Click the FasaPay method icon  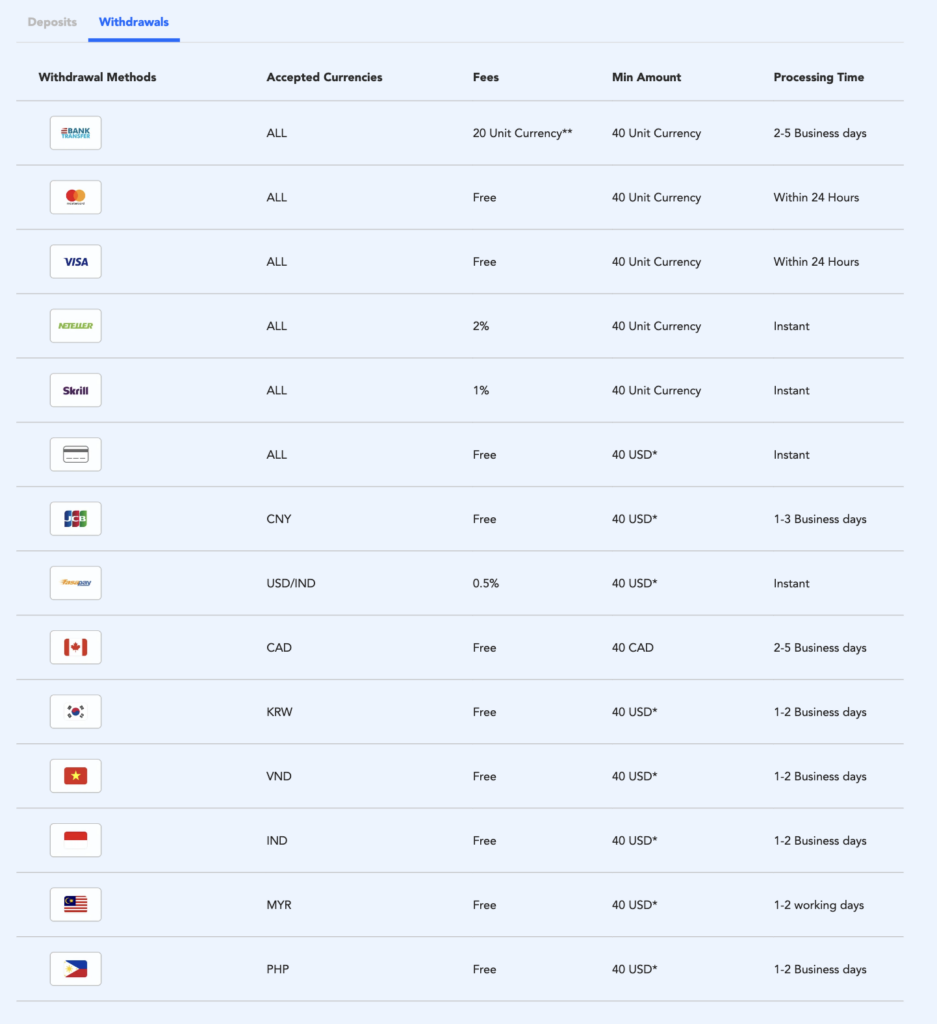(76, 583)
